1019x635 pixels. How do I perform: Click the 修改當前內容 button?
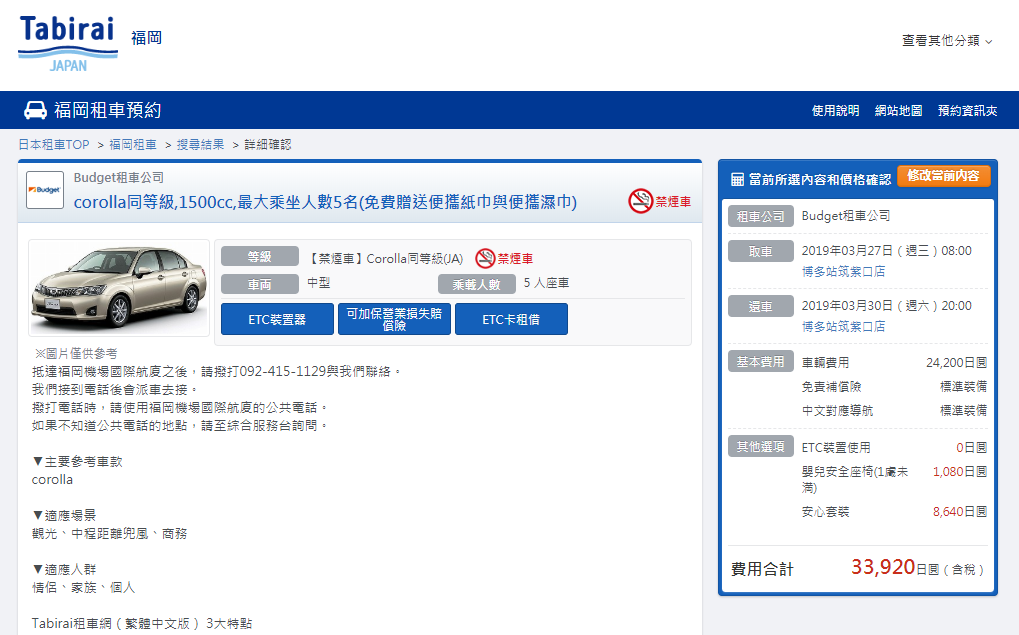click(x=944, y=175)
